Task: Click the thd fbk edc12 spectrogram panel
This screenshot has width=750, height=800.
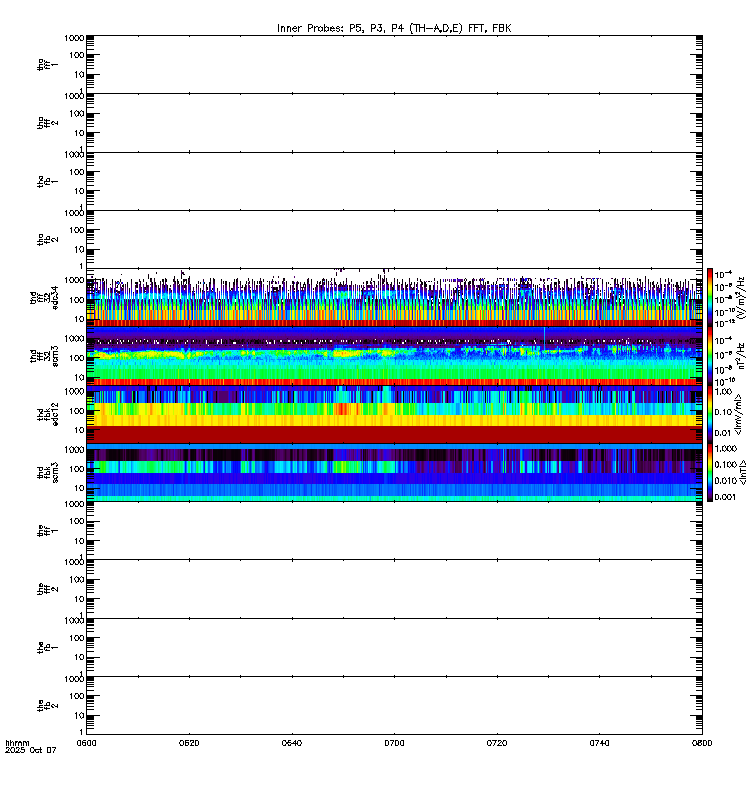Action: (x=394, y=414)
